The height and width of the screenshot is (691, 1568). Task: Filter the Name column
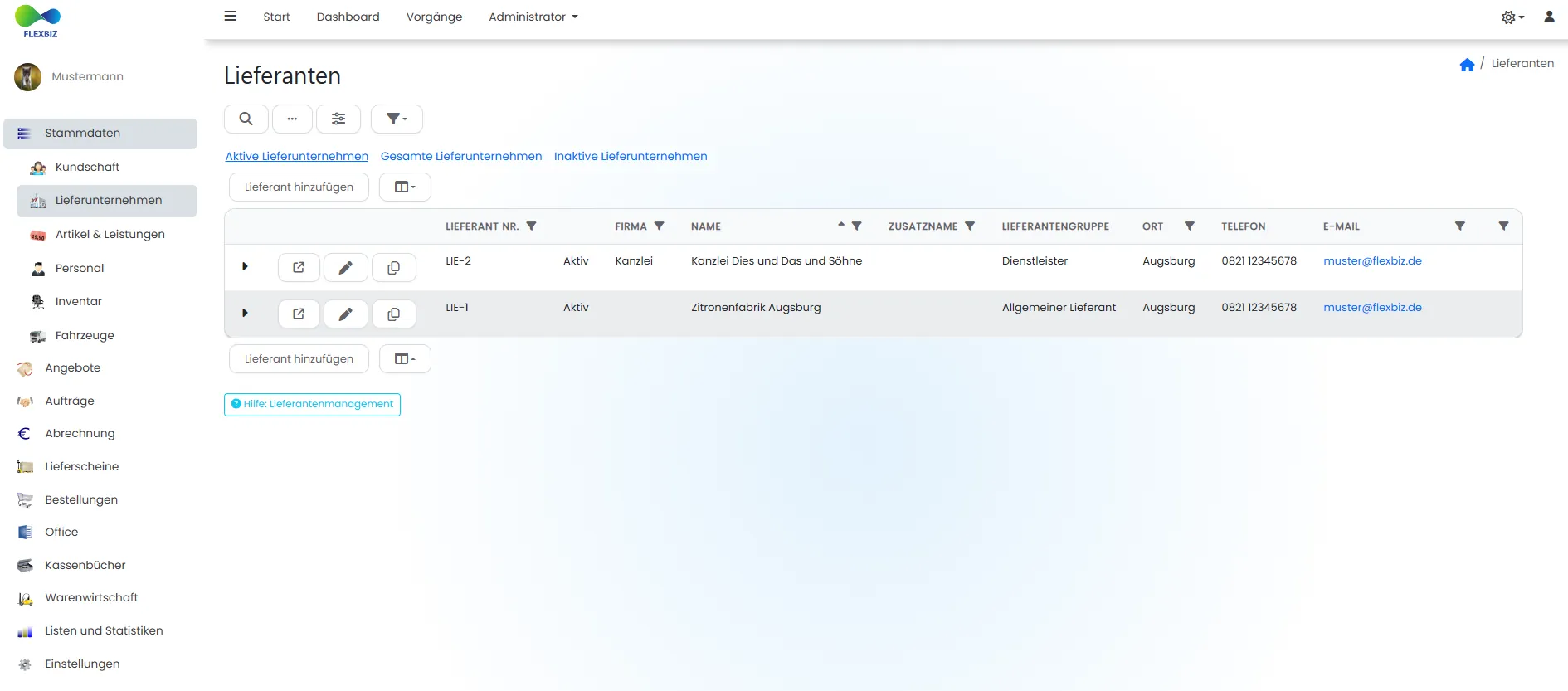[857, 226]
